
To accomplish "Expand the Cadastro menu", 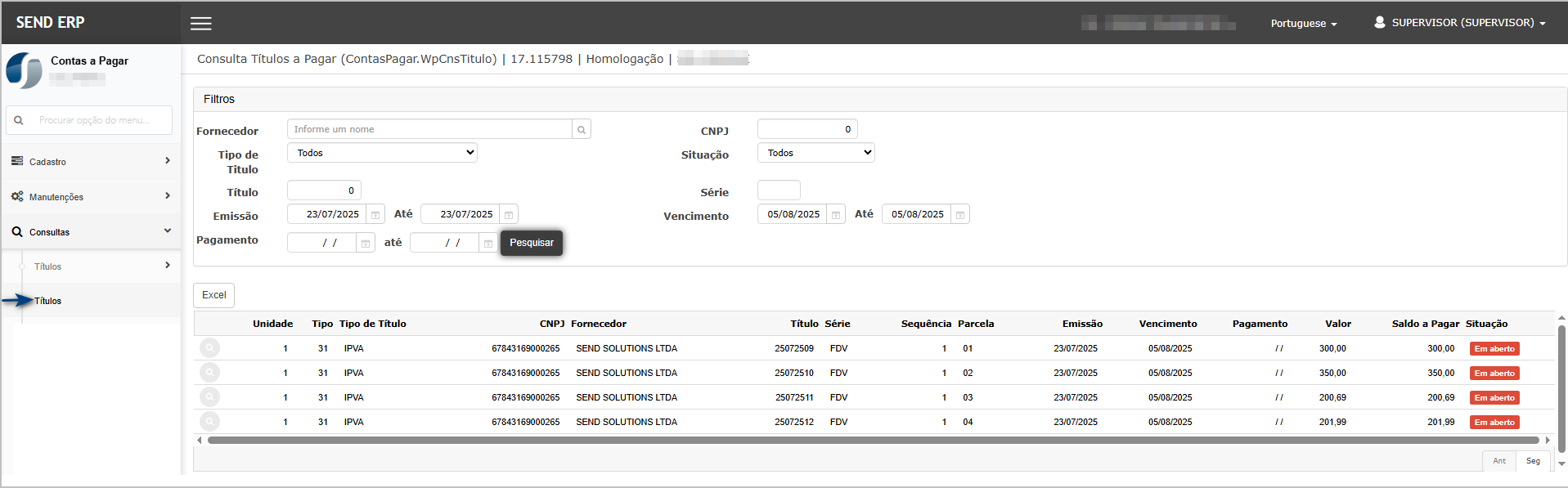I will tap(91, 161).
